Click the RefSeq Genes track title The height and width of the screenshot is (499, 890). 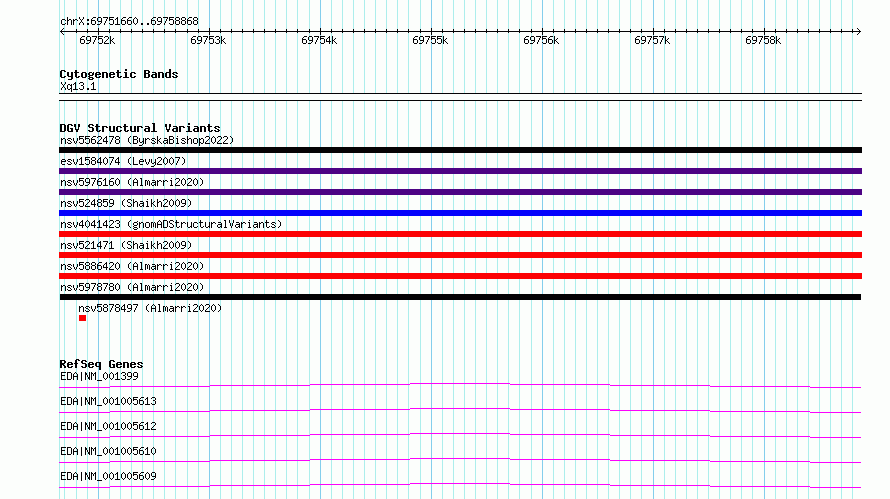pyautogui.click(x=101, y=364)
